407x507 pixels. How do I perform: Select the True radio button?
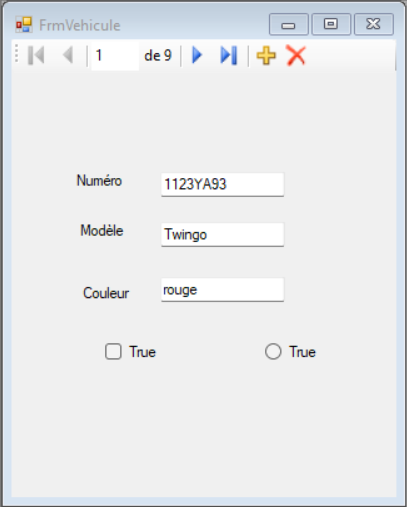pyautogui.click(x=273, y=352)
